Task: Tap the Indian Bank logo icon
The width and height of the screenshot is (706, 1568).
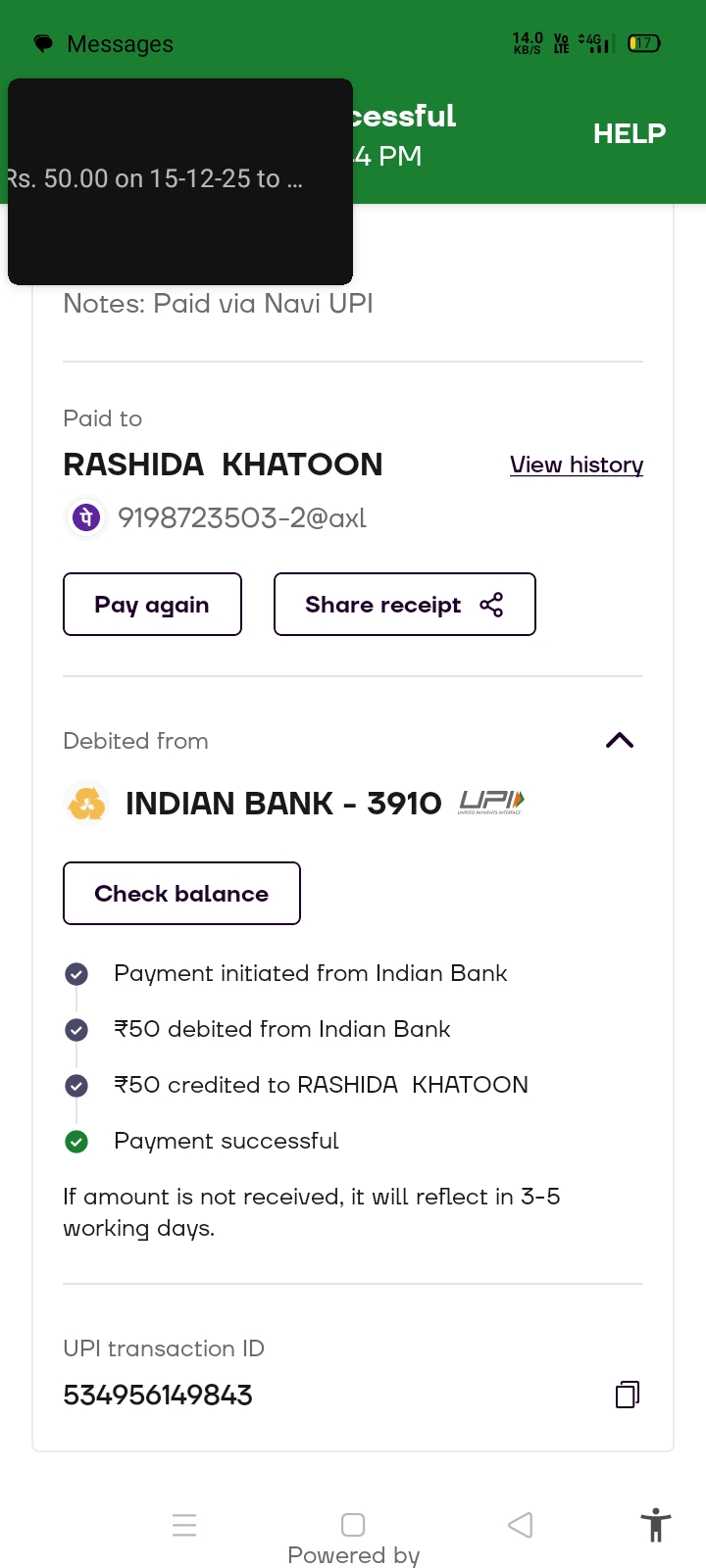Action: pos(86,804)
